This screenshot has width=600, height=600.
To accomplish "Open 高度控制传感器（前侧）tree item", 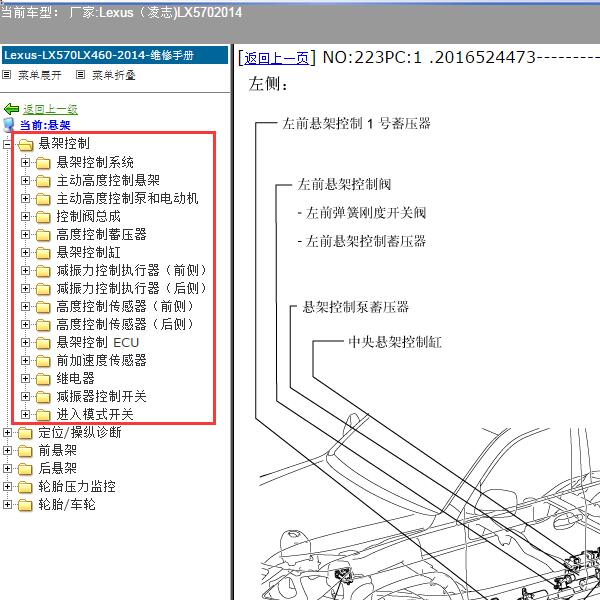I will click(125, 306).
